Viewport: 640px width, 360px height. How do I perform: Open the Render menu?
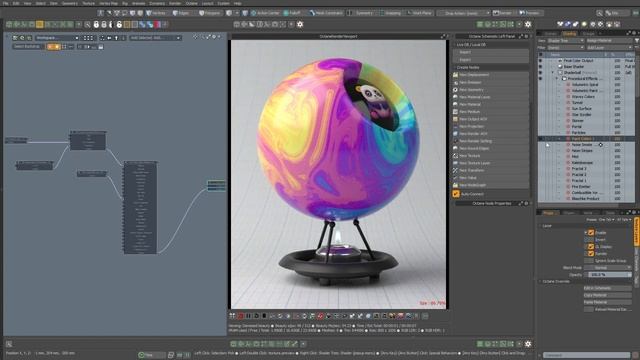pos(175,3)
